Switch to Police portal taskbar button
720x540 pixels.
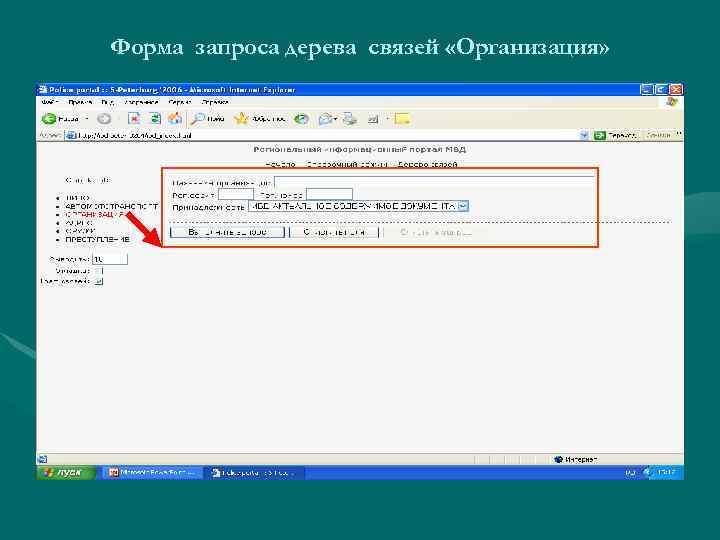pyautogui.click(x=254, y=472)
